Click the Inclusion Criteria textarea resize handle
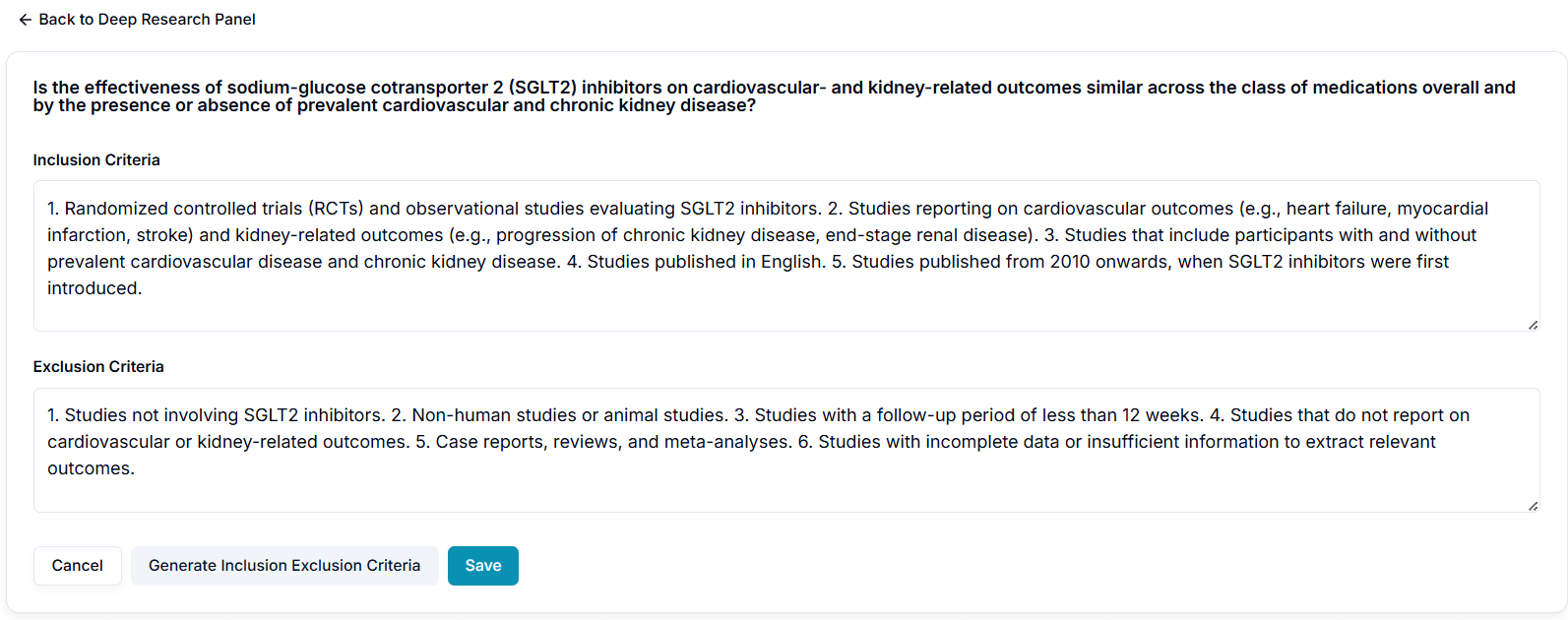Viewport: 1568px width, 620px height. tap(1533, 325)
